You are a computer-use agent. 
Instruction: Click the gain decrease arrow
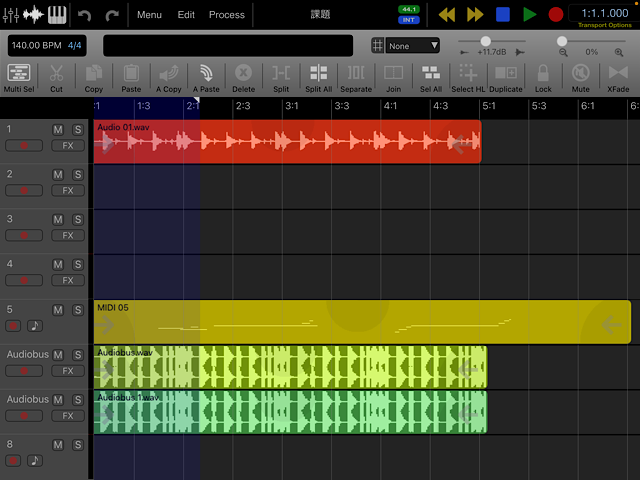click(x=464, y=52)
